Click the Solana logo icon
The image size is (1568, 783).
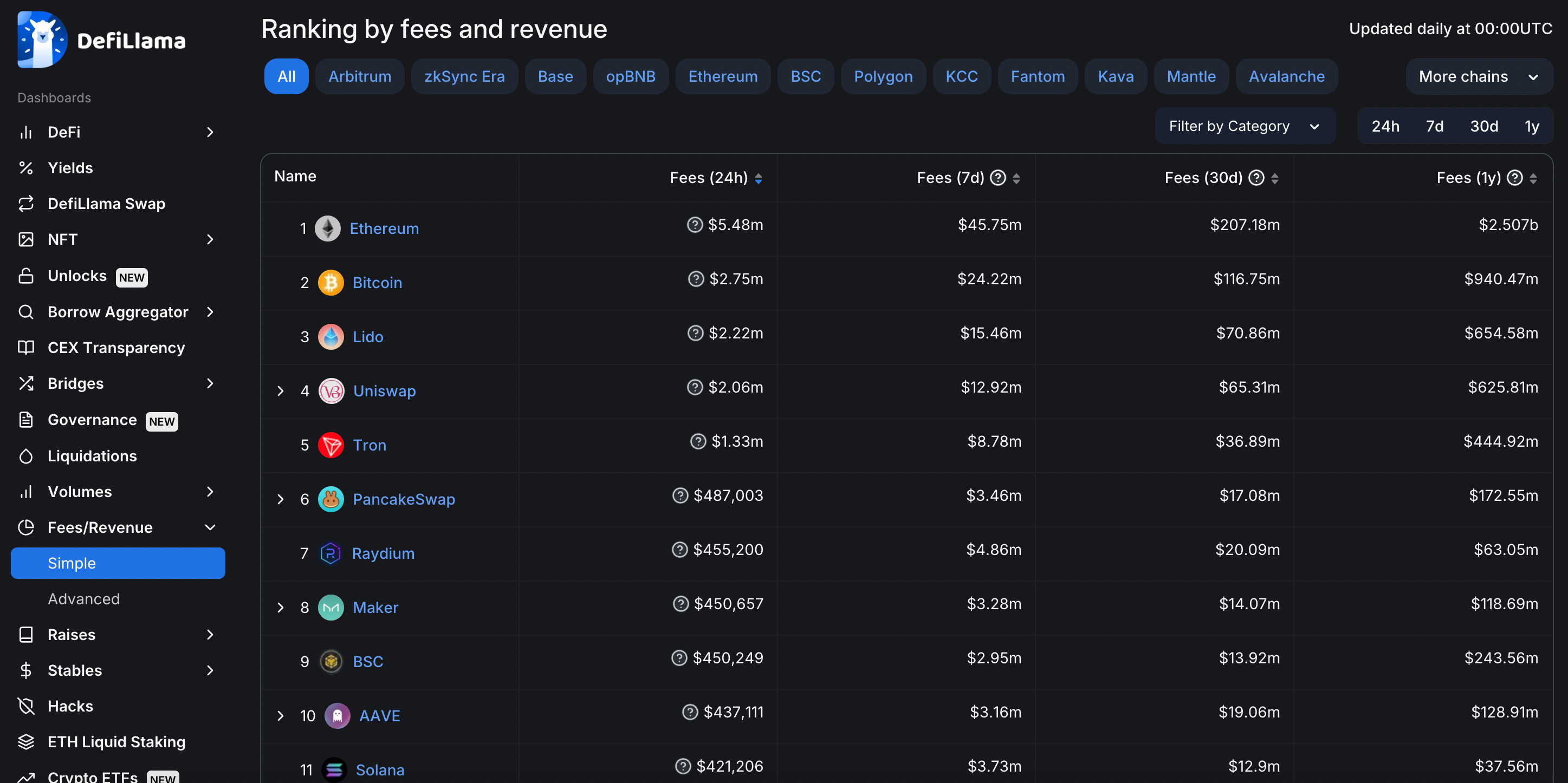(334, 770)
